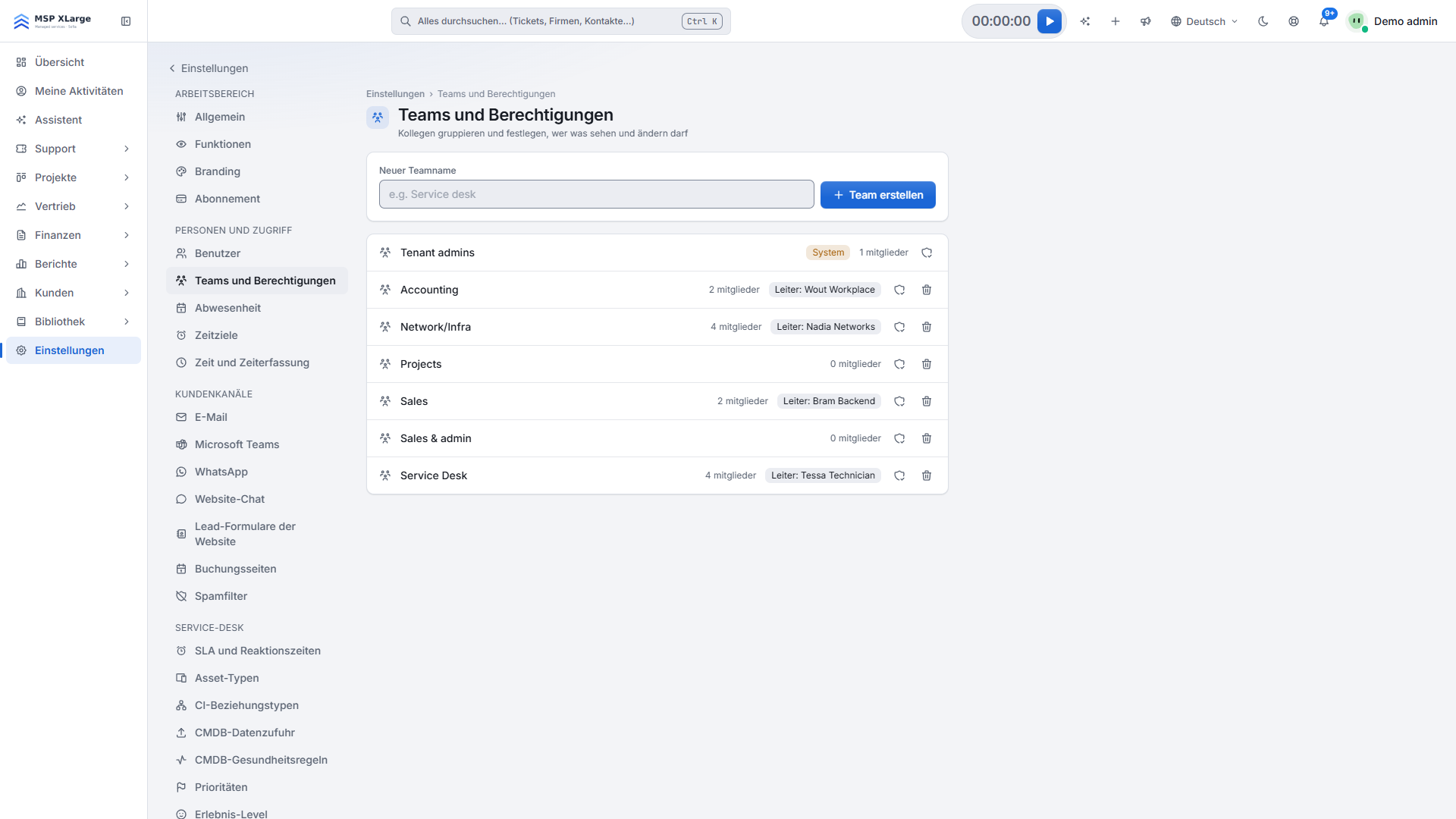Go back via Einstellungen breadcrumb link

pos(395,94)
